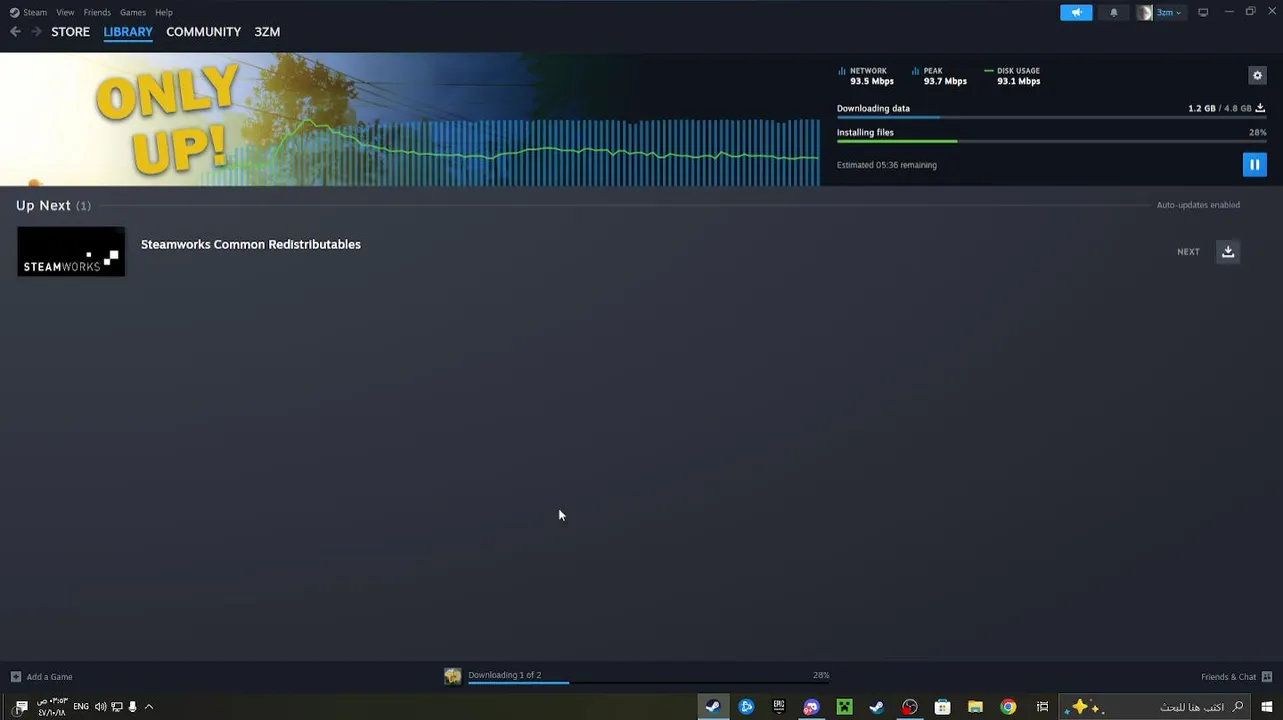Open File Explorer from the taskbar
The height and width of the screenshot is (720, 1283).
975,707
